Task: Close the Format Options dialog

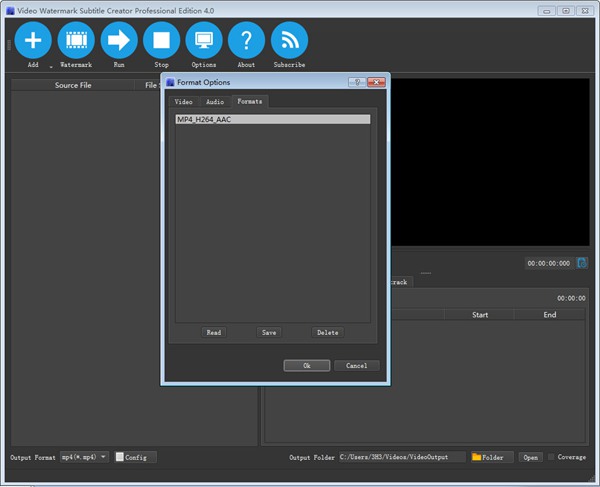Action: click(376, 82)
